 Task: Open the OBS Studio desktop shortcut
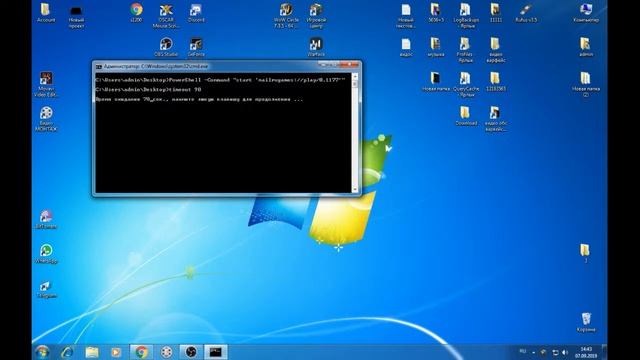[166, 47]
